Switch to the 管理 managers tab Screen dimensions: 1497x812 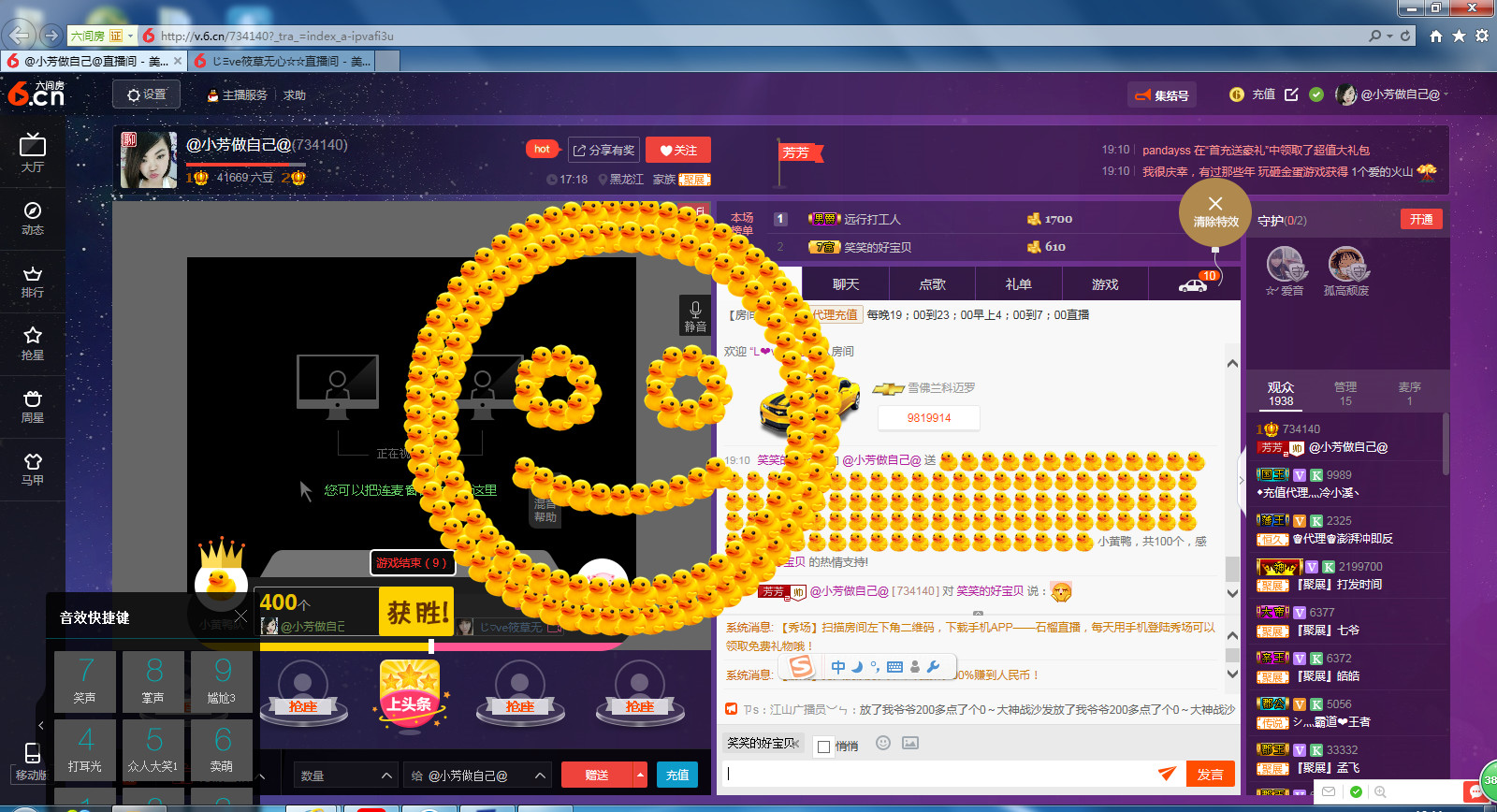point(1345,393)
